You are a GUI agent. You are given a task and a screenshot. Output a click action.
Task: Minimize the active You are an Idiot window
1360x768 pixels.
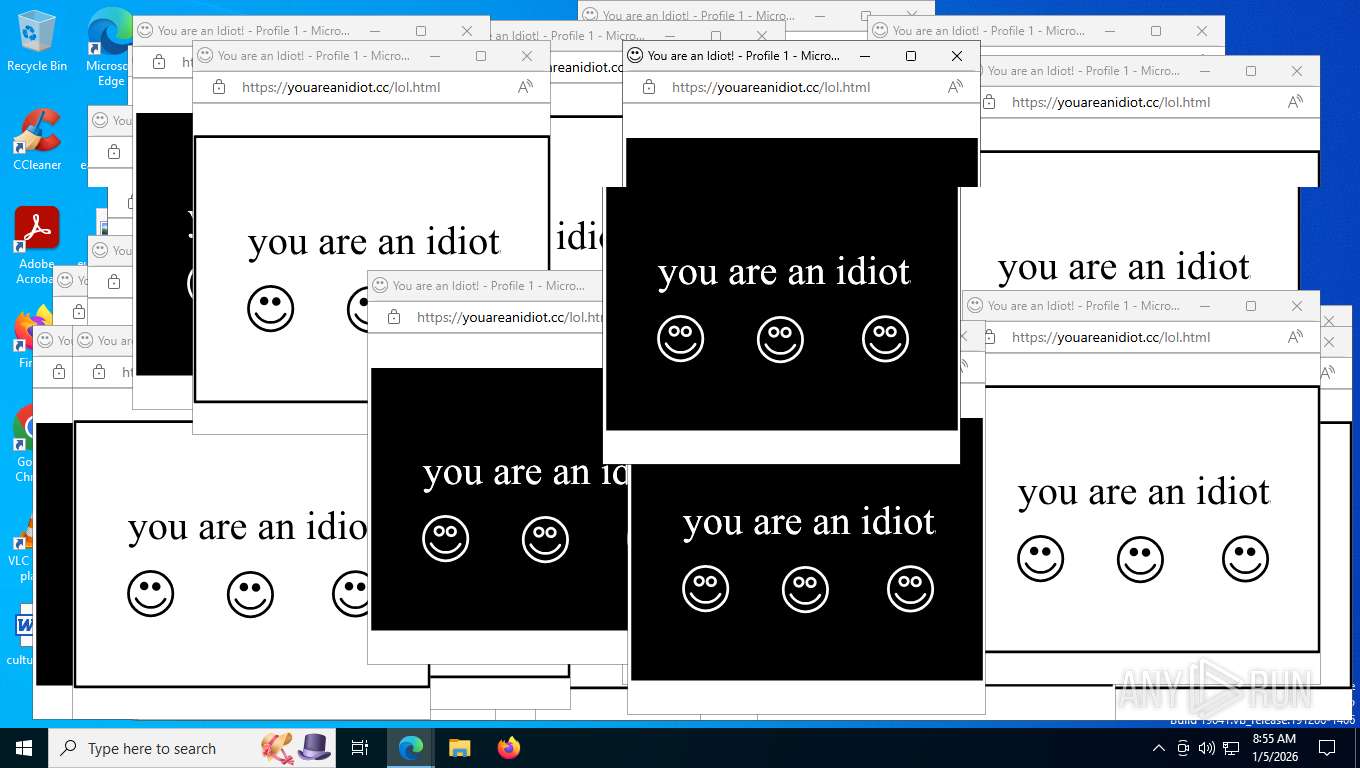click(x=865, y=56)
